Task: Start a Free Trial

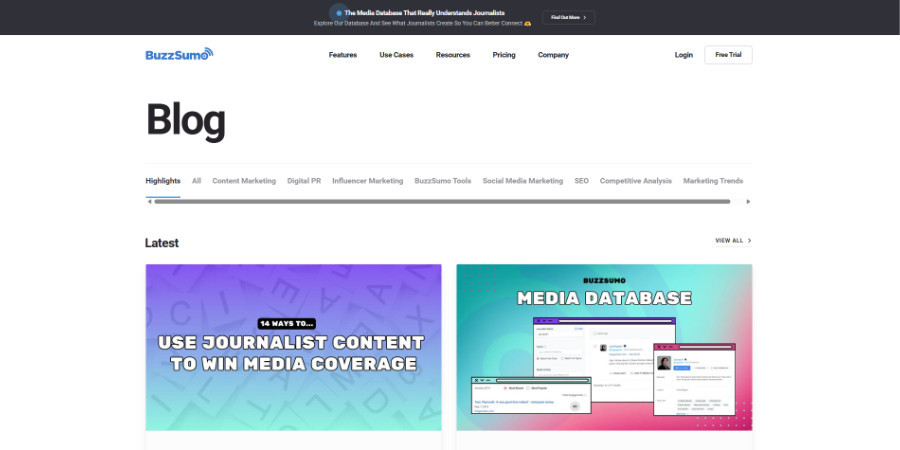Action: [728, 55]
